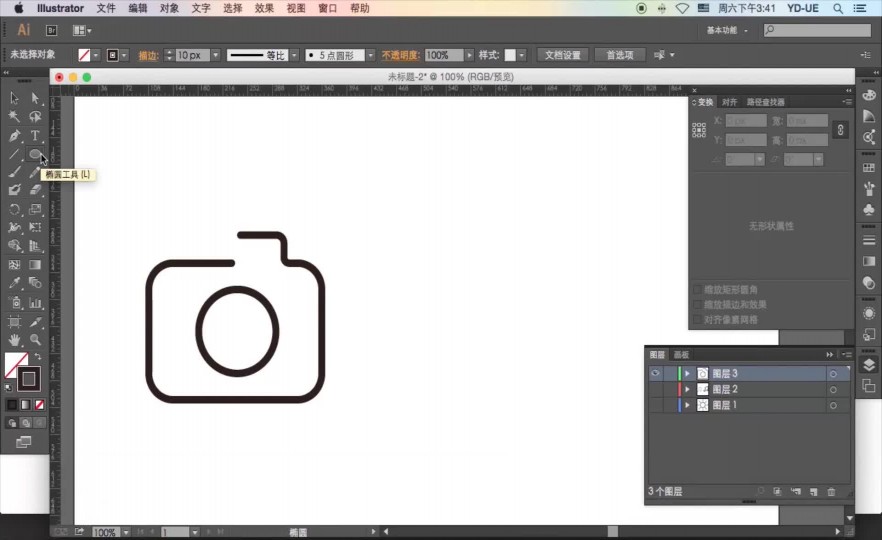Expand 图层 3 disclosure triangle
882x540 pixels.
pyautogui.click(x=687, y=374)
